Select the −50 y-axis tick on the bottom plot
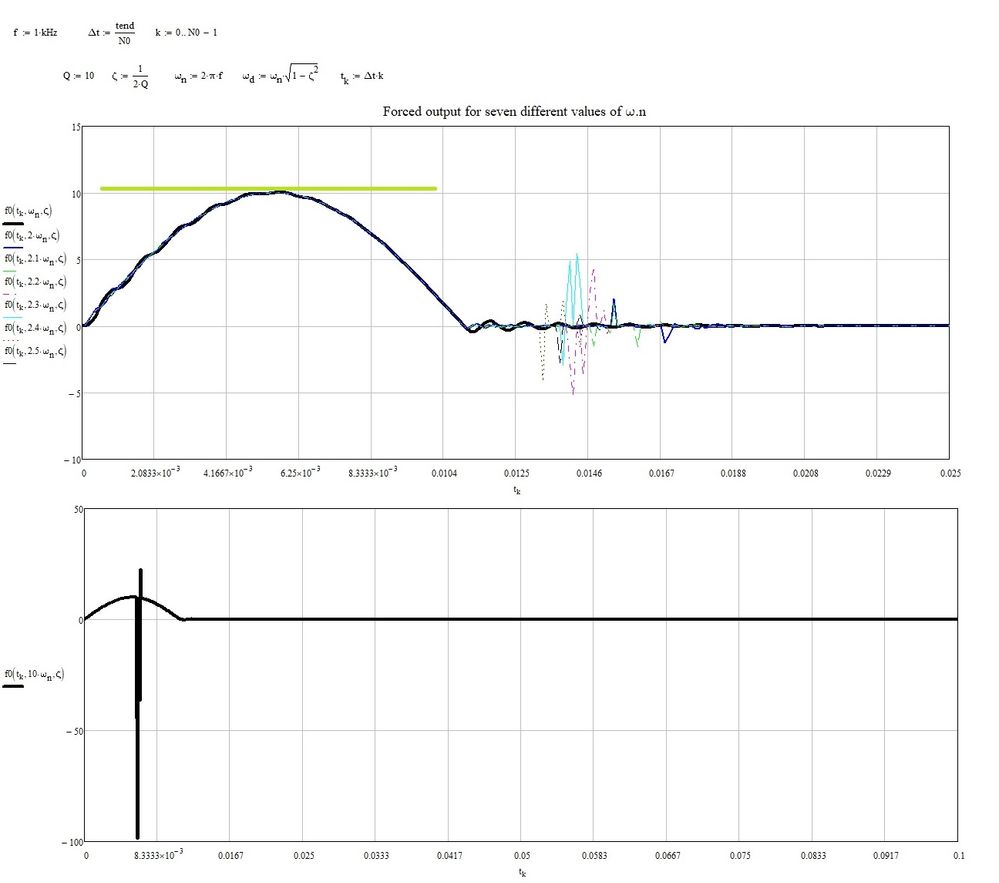The width and height of the screenshot is (999, 883). (x=75, y=731)
